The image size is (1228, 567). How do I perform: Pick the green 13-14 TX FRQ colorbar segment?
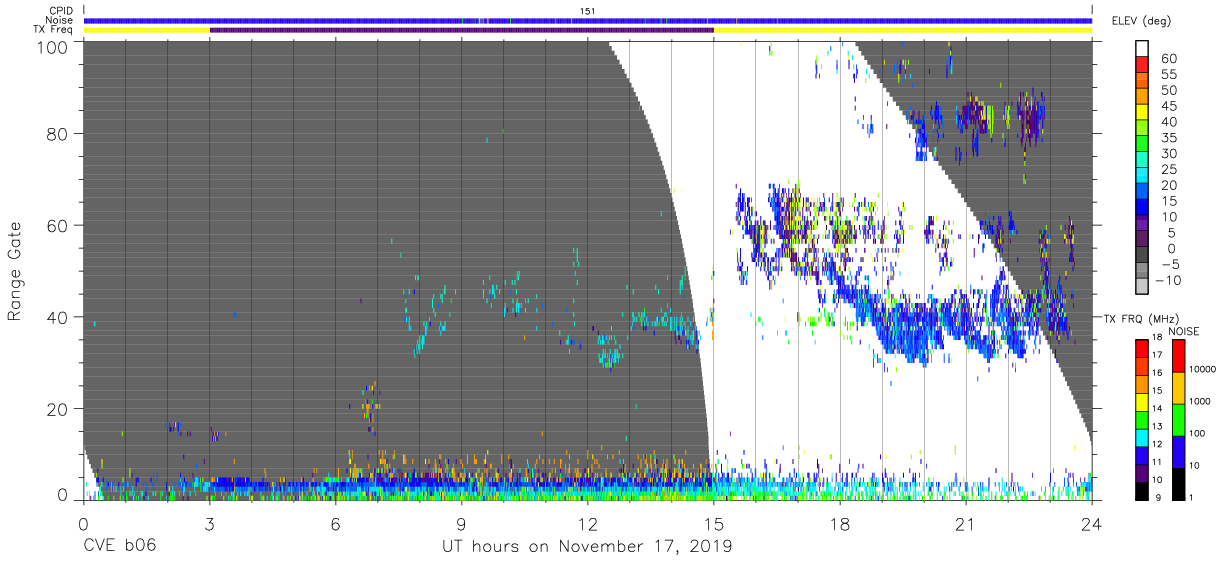click(x=1143, y=420)
